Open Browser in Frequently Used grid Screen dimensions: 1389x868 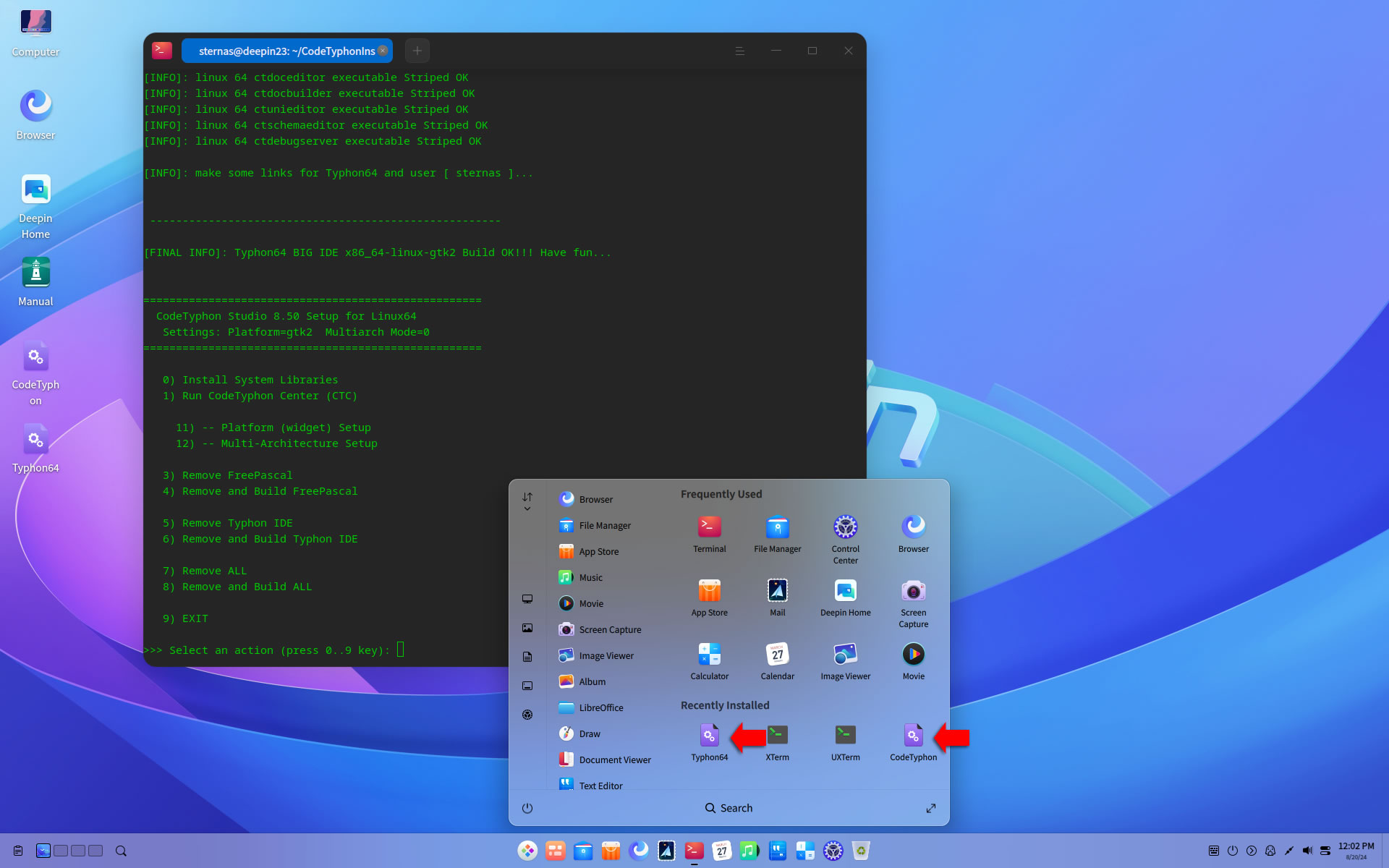(x=913, y=534)
